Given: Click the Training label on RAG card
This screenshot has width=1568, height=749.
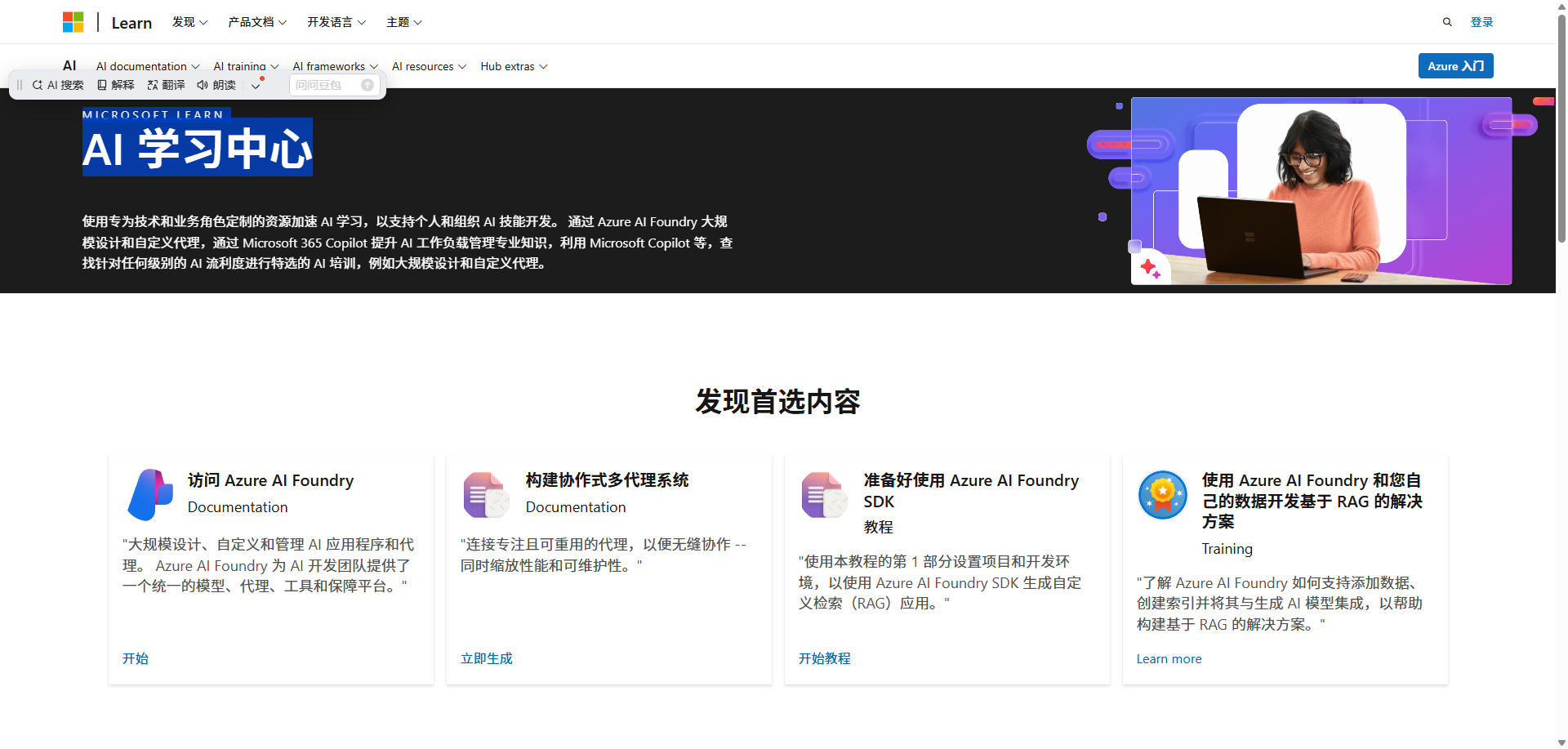Looking at the screenshot, I should [x=1227, y=549].
